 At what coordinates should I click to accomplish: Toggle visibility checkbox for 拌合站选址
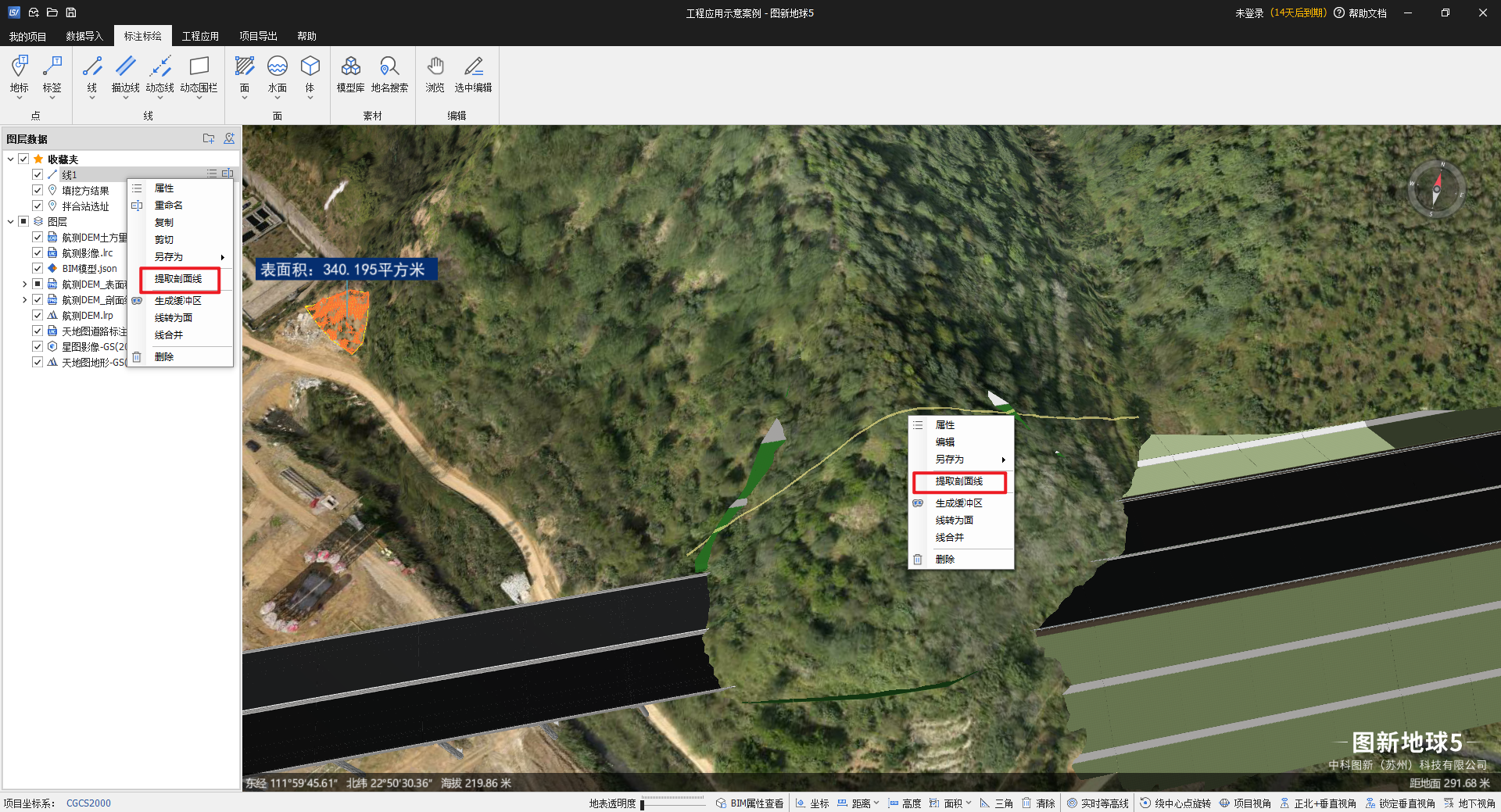38,206
